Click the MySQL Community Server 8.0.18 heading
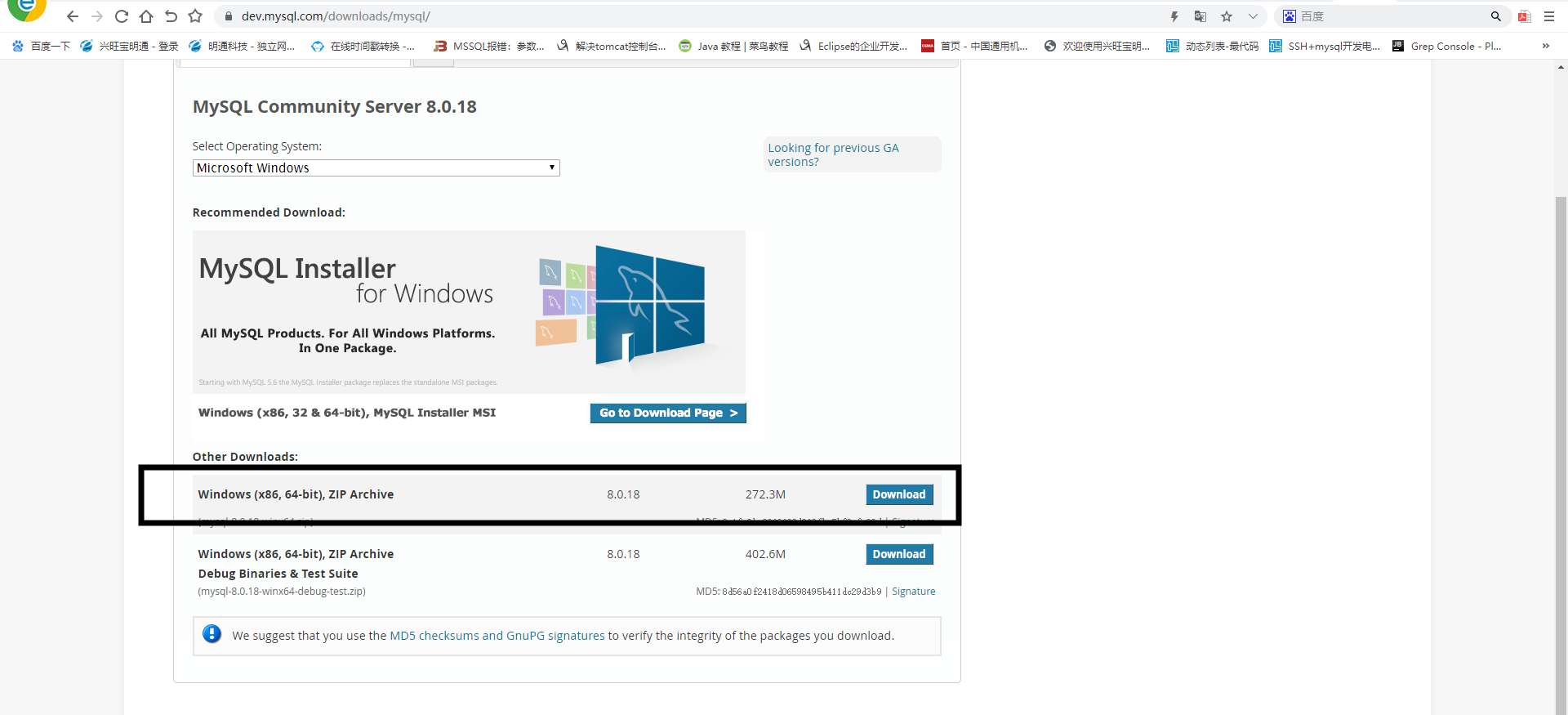 (x=335, y=107)
